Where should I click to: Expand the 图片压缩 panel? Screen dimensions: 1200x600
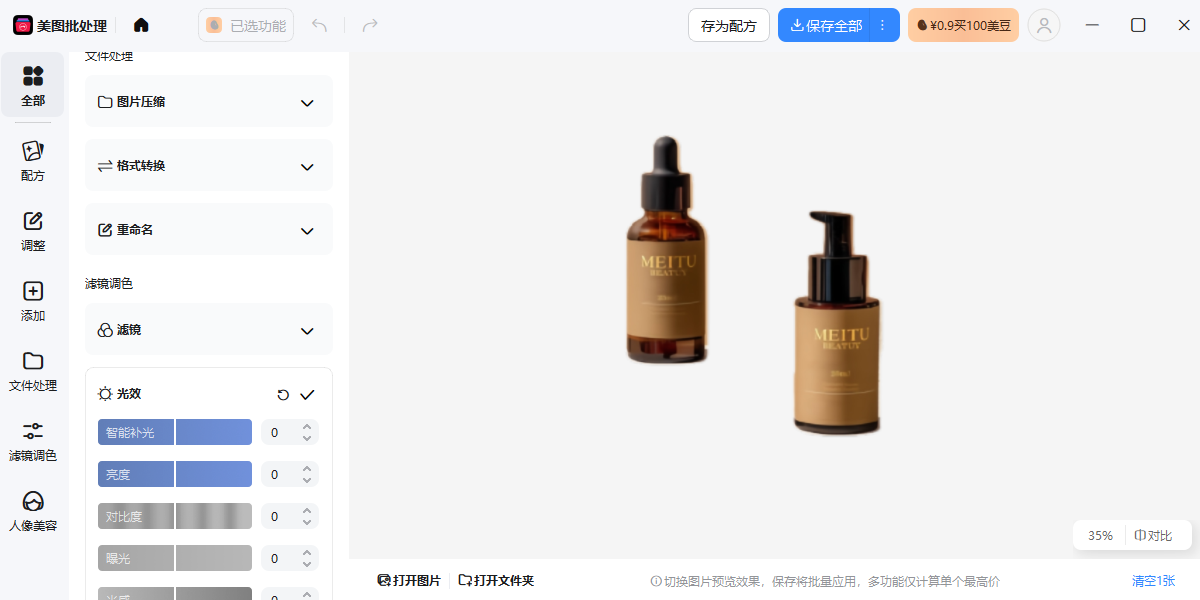(307, 103)
